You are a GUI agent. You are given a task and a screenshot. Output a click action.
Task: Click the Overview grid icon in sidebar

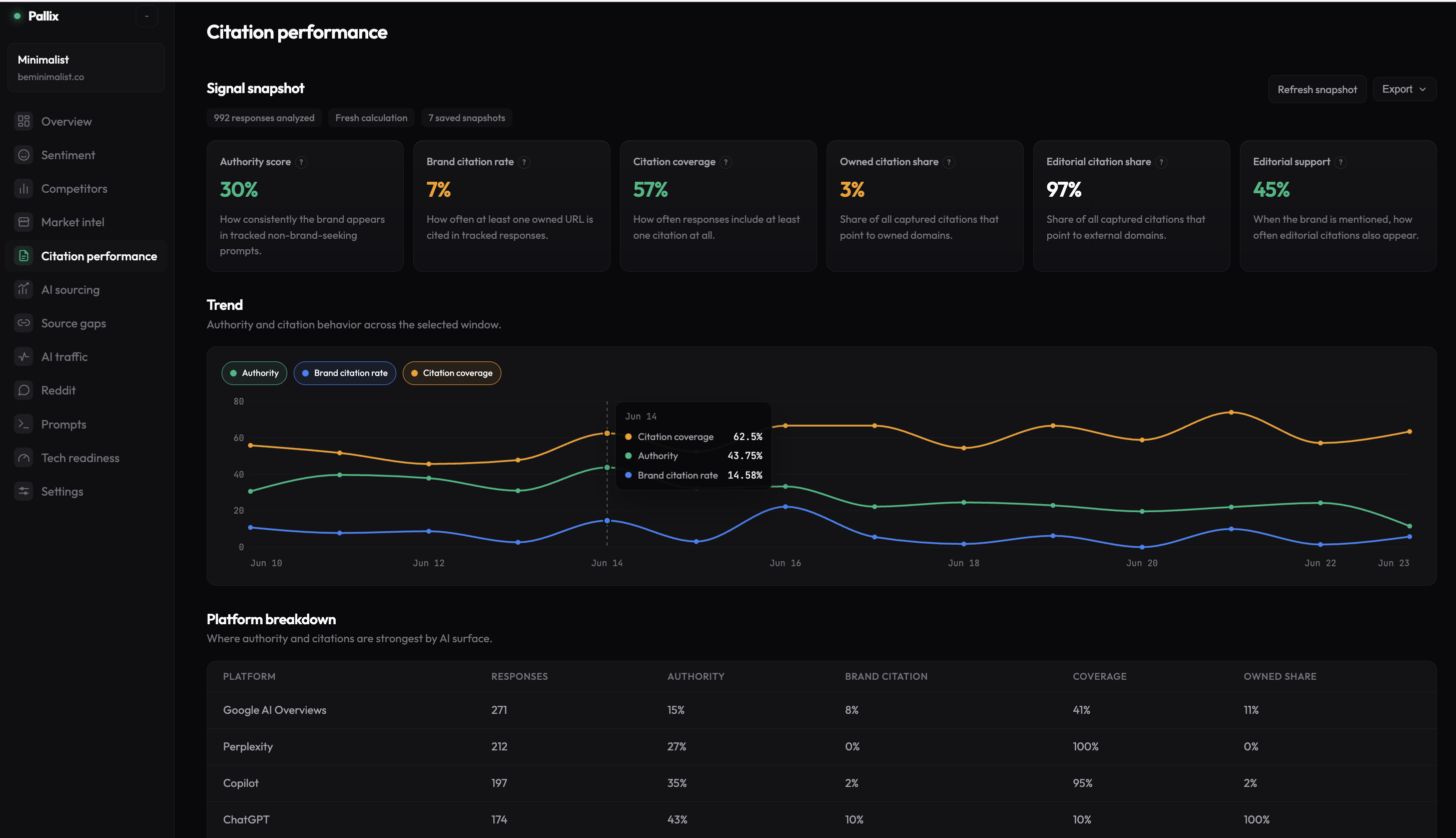tap(24, 122)
